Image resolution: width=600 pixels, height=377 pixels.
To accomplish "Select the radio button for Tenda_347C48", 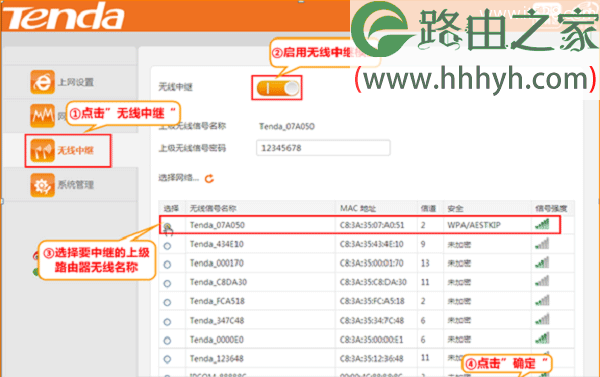I will 167,322.
